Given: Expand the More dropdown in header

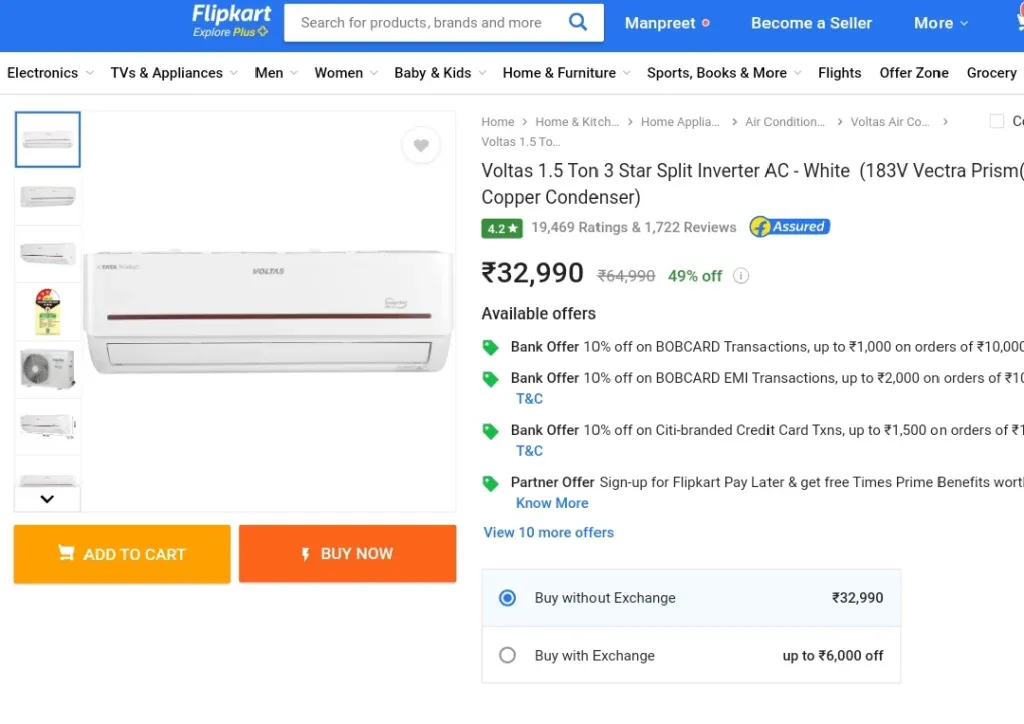Looking at the screenshot, I should (x=940, y=23).
